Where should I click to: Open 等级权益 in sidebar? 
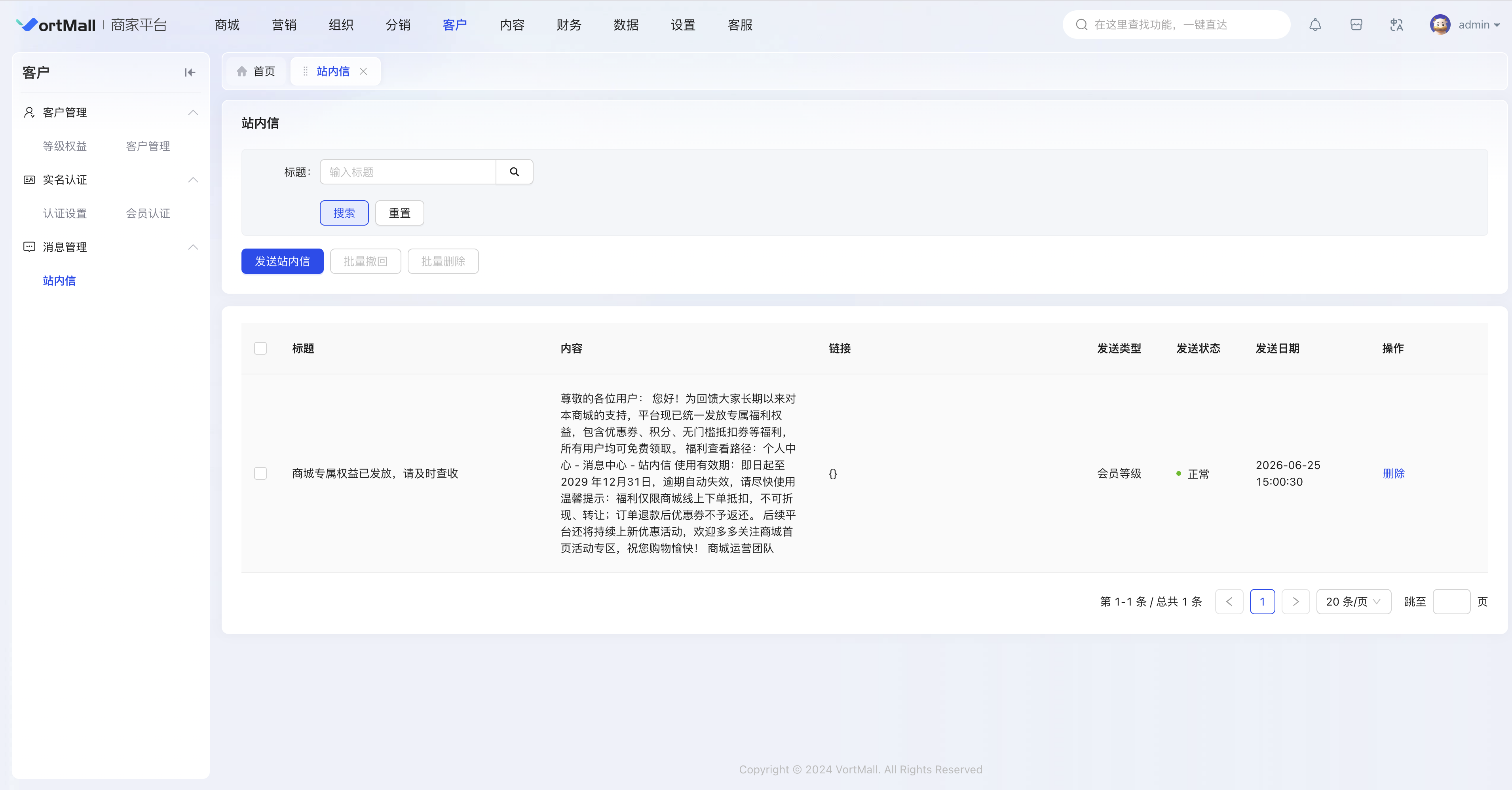point(65,146)
